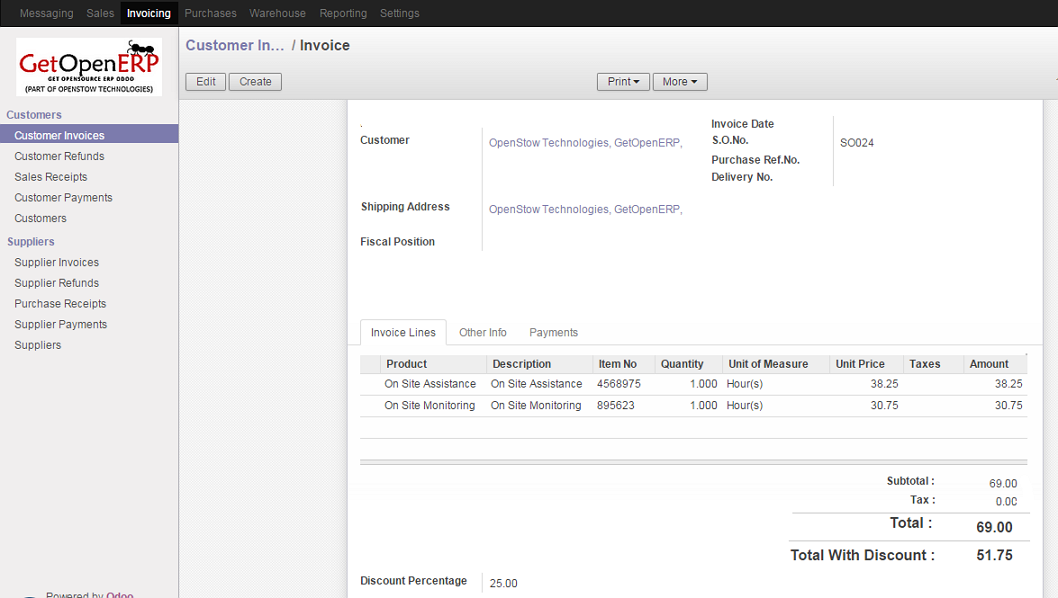Switch to the Other Info tab

tap(482, 333)
